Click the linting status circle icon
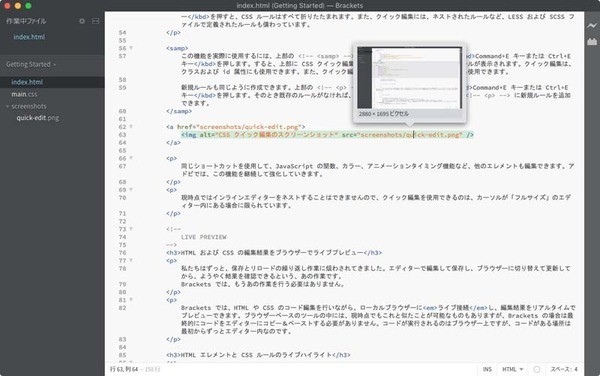Viewport: 600px width, 376px height. point(537,369)
